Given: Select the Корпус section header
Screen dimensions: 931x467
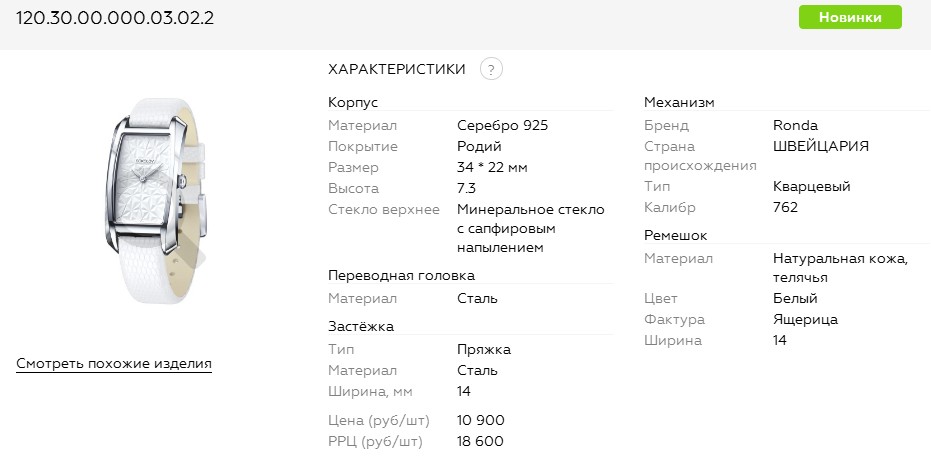Looking at the screenshot, I should [x=353, y=102].
